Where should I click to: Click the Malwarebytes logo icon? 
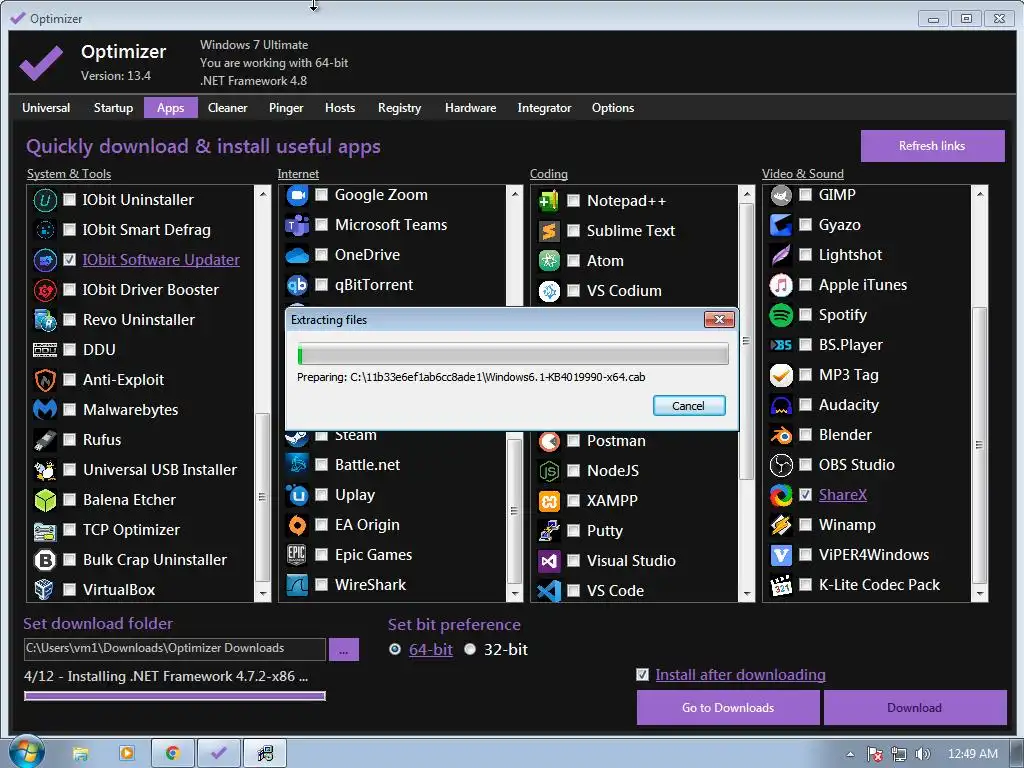click(45, 409)
